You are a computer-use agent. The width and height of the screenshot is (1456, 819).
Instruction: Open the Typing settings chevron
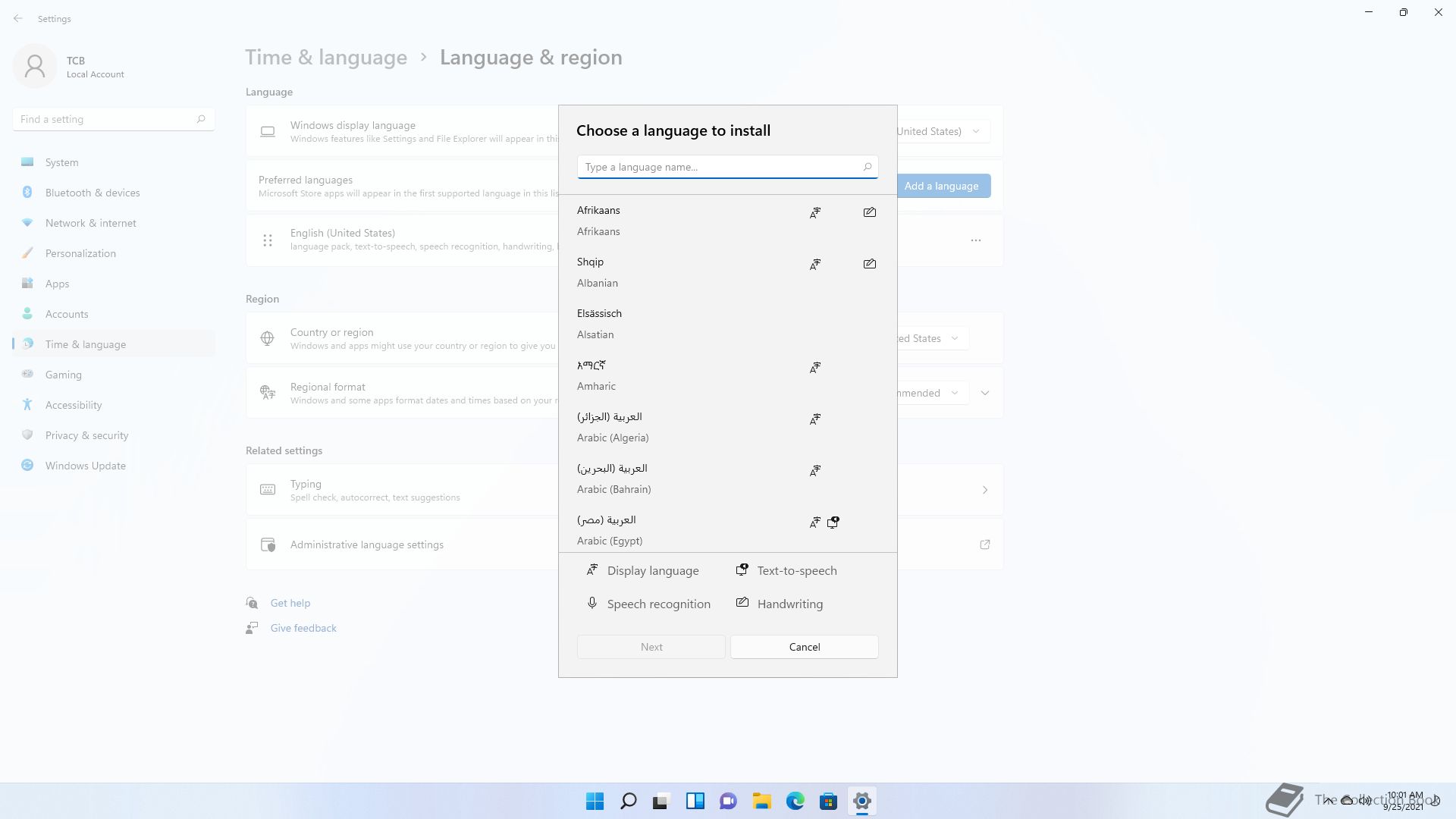(985, 490)
